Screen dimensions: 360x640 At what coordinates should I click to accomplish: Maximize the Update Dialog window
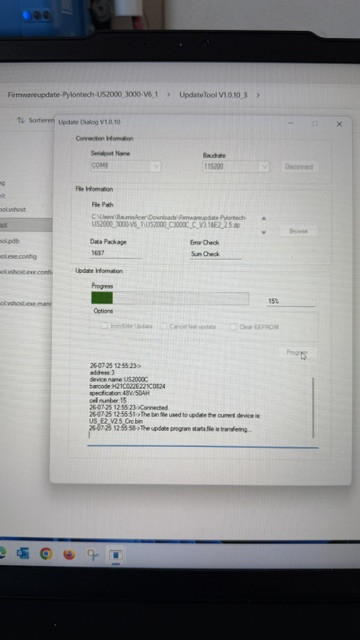(314, 123)
